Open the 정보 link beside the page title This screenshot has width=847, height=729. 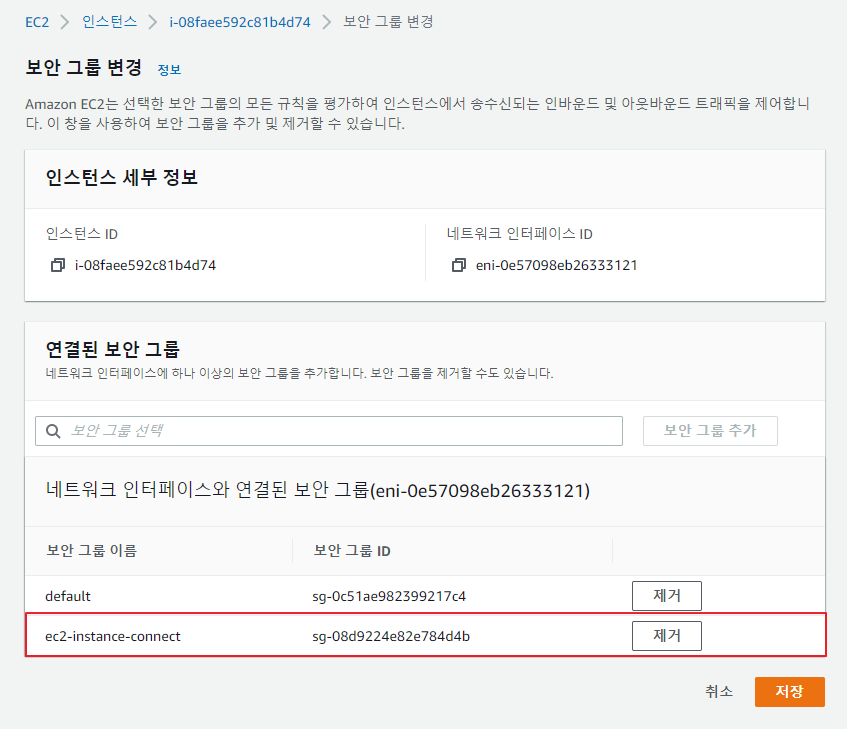point(169,70)
